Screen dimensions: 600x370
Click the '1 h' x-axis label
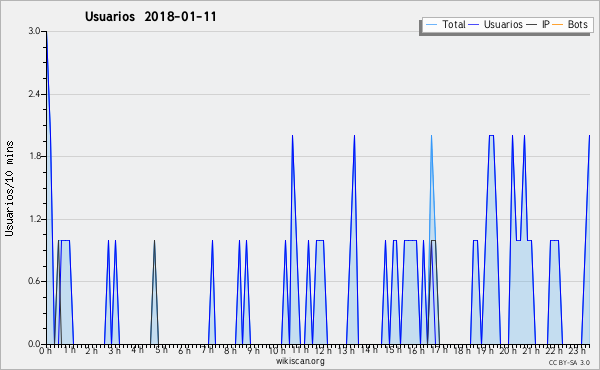(70, 350)
